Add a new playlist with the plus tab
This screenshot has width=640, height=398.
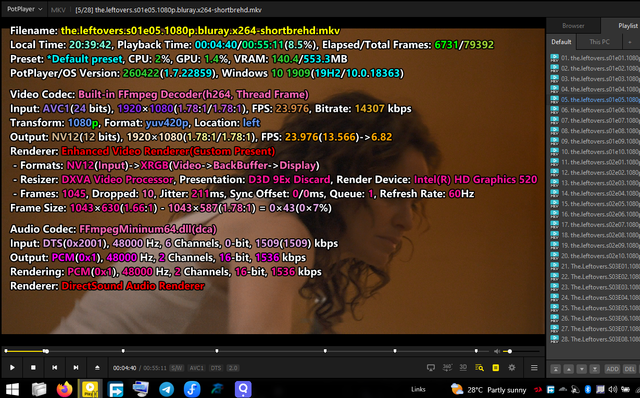629,42
